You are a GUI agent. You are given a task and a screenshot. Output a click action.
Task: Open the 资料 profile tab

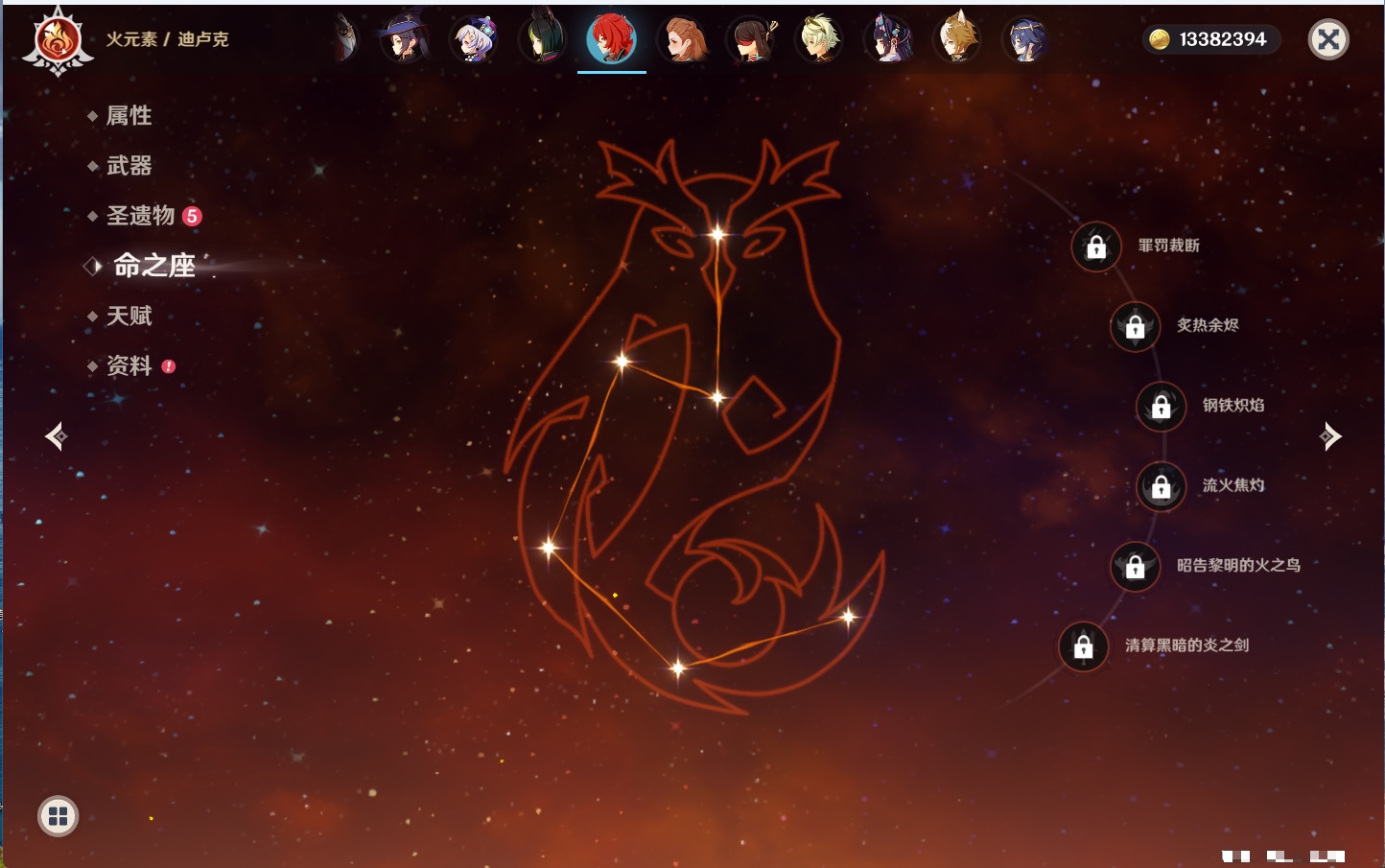tap(129, 365)
